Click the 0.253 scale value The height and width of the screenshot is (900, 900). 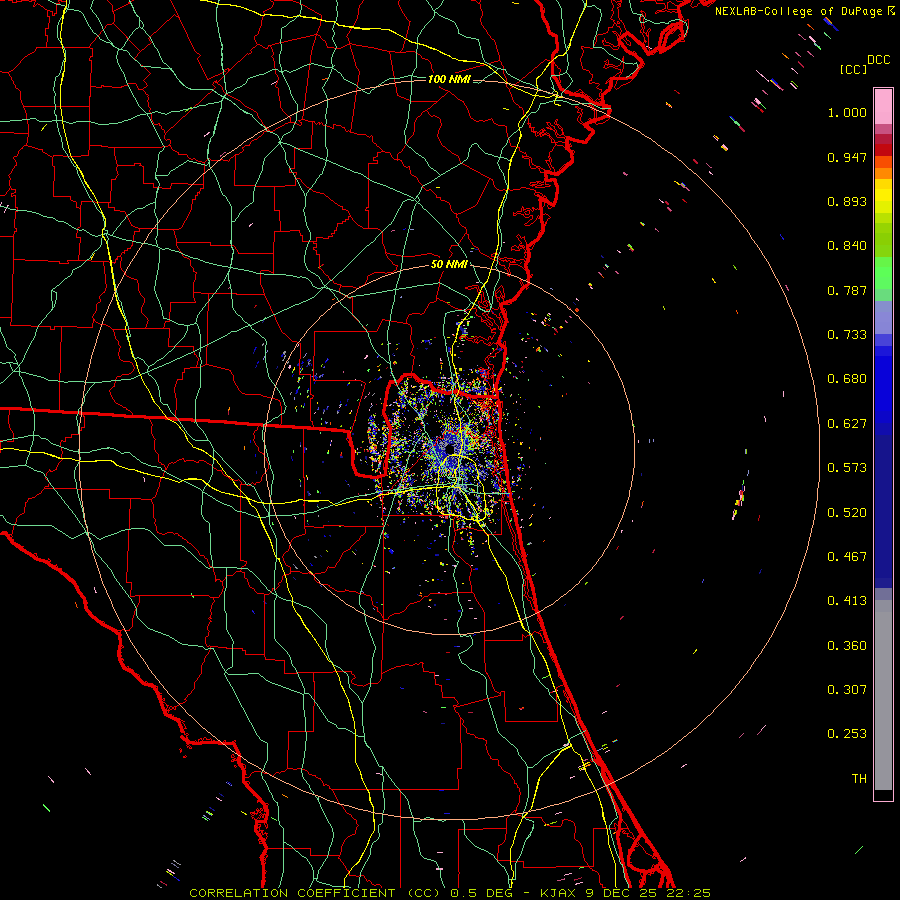[847, 734]
